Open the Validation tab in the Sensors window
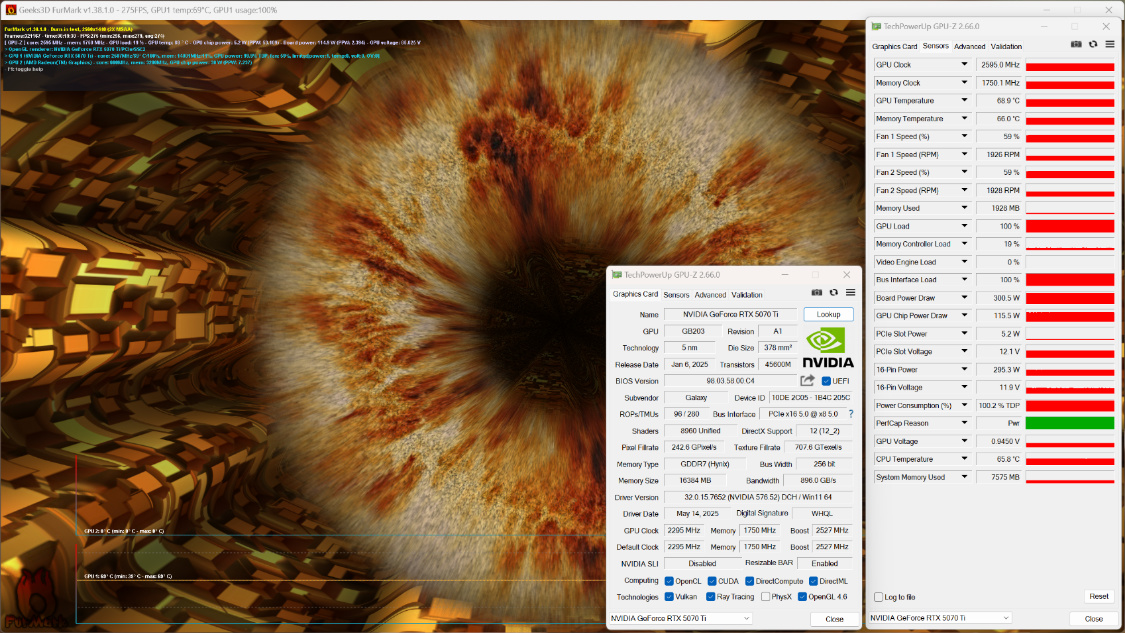1125x633 pixels. pyautogui.click(x=1006, y=46)
